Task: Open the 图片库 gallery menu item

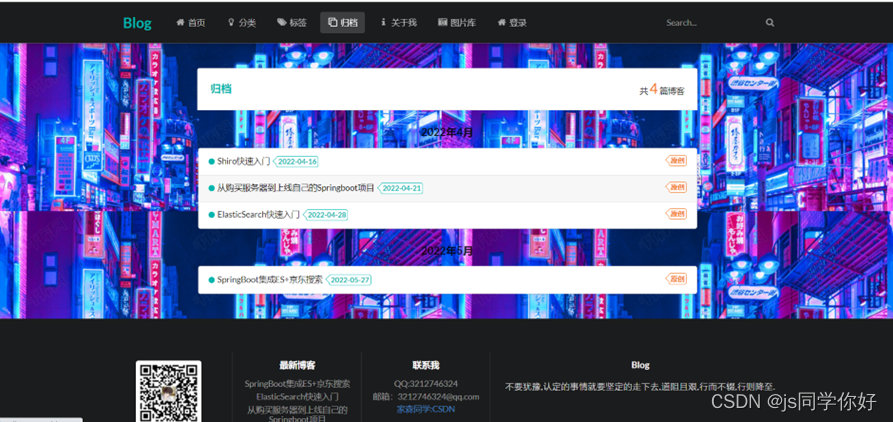Action: [457, 23]
